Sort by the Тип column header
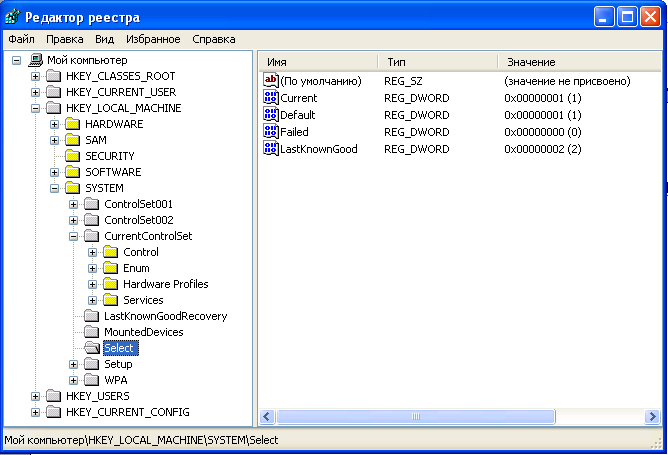The width and height of the screenshot is (668, 455). (x=438, y=62)
